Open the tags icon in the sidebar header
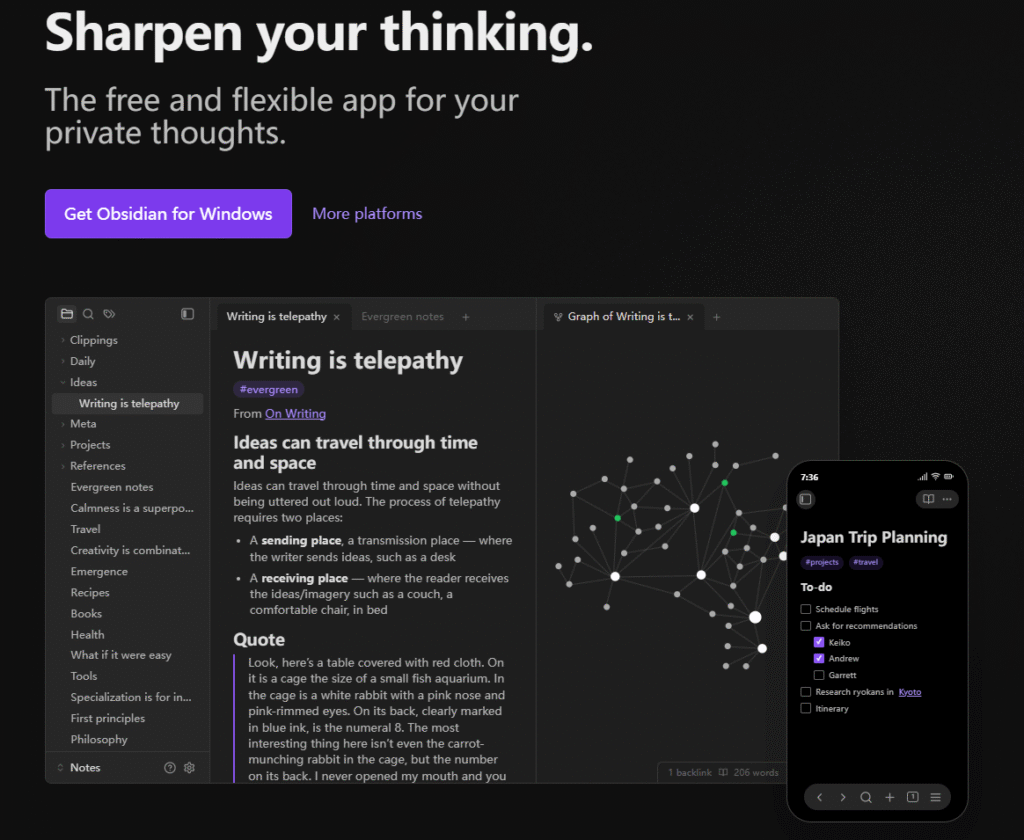1024x840 pixels. coord(109,314)
